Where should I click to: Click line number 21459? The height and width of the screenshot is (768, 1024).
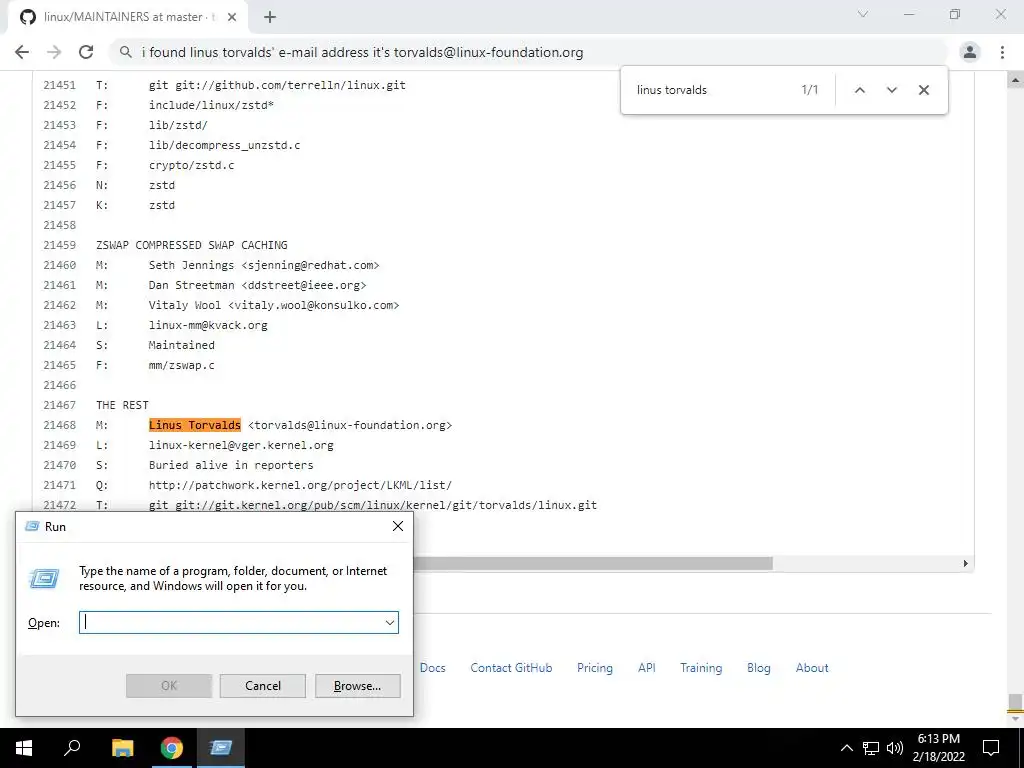pos(59,245)
